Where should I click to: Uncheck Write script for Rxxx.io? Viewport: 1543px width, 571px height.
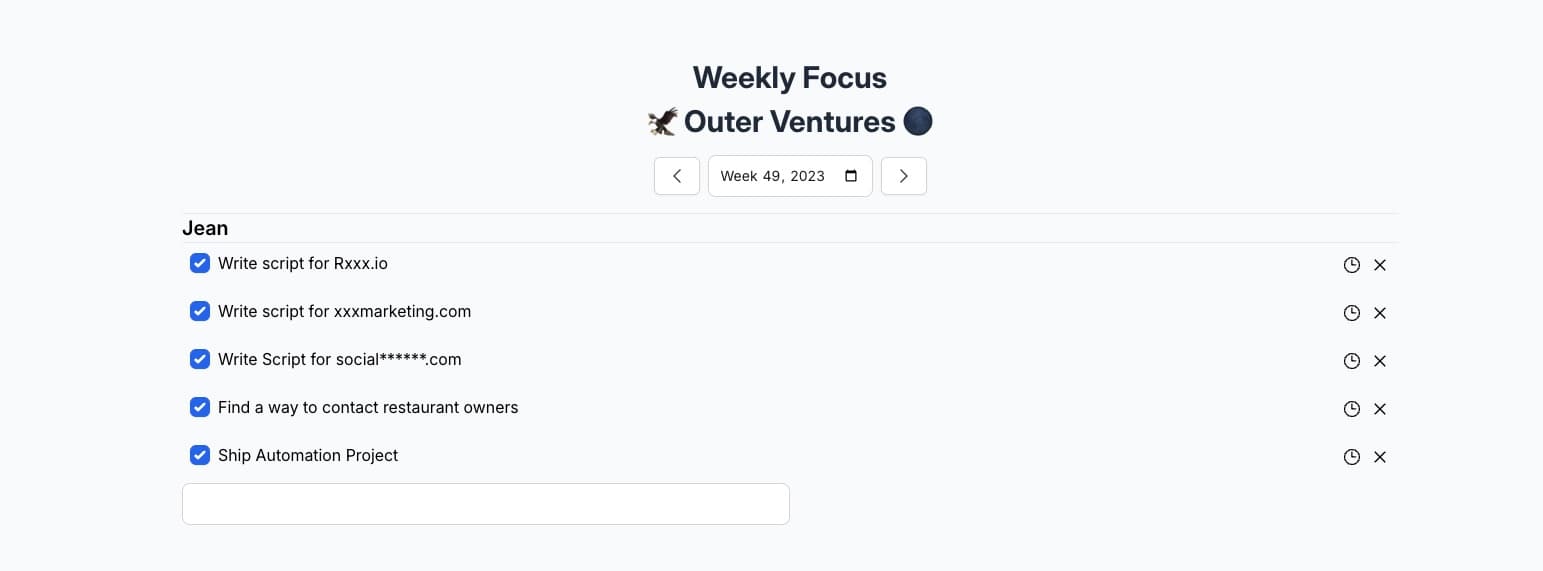(200, 264)
